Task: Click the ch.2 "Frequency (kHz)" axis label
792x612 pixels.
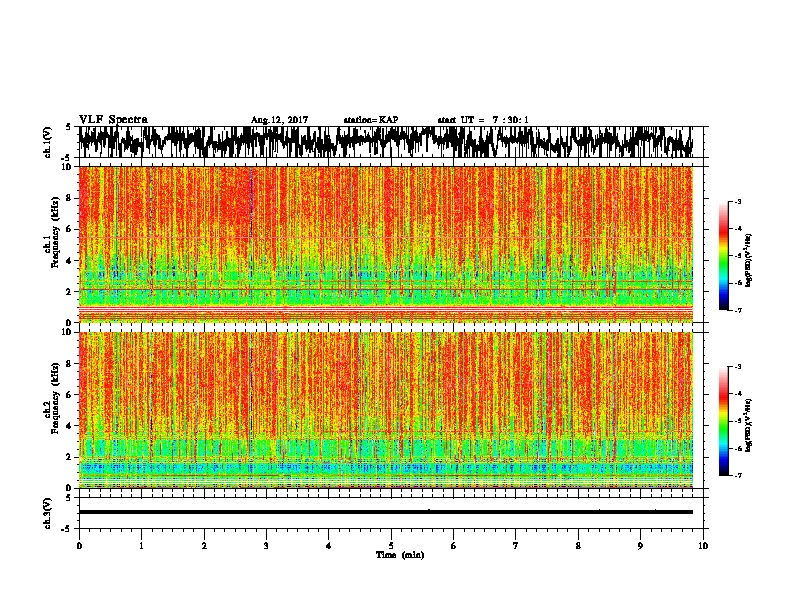Action: (x=55, y=398)
